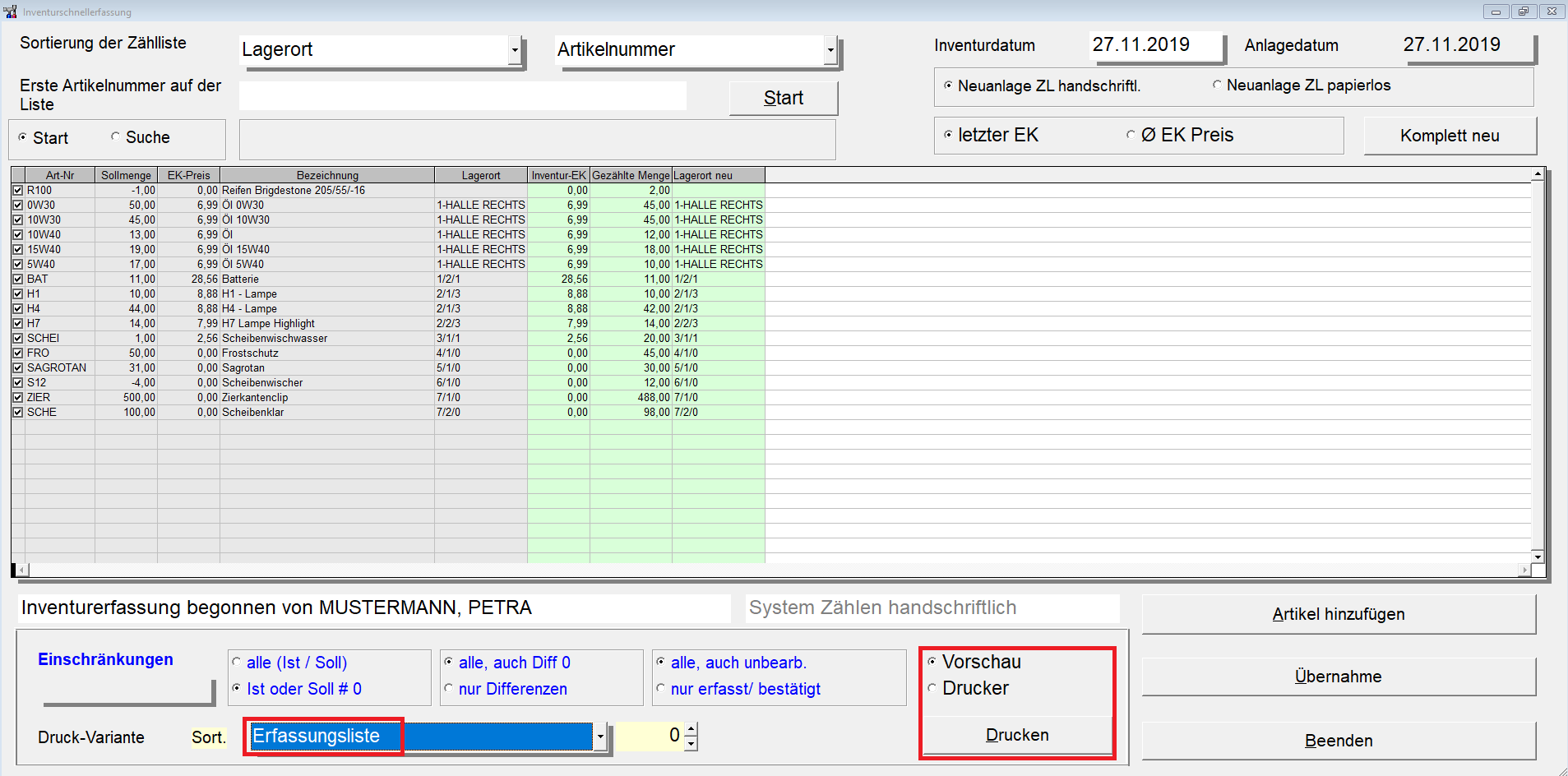This screenshot has height=776, width=1568.
Task: Click Gezählte Menge value 488,00
Action: coord(631,397)
